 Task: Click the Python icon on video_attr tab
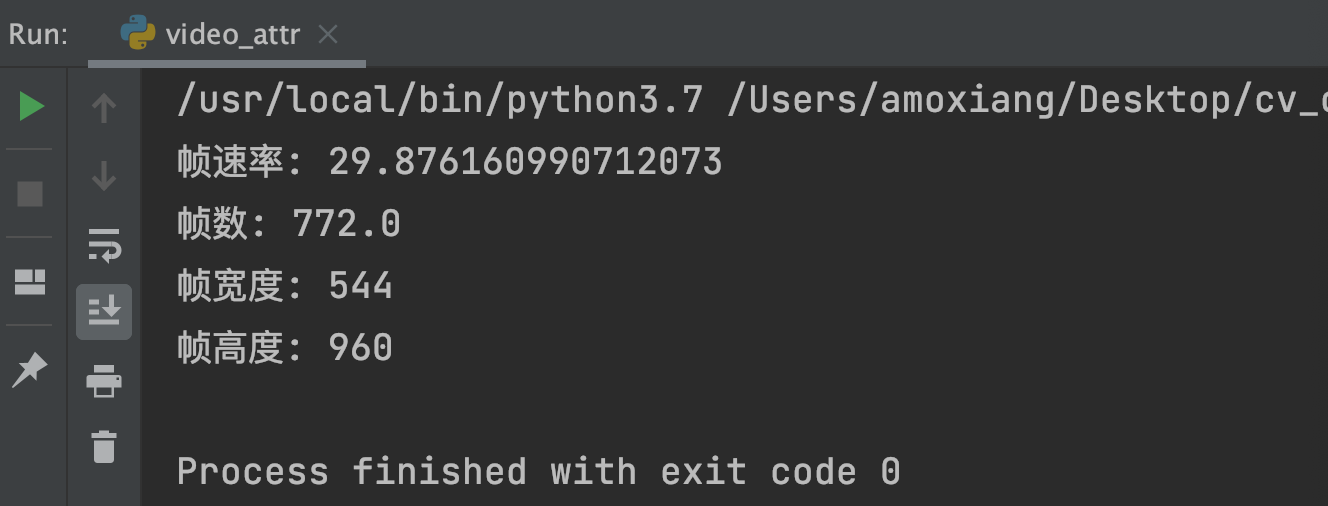[x=138, y=34]
